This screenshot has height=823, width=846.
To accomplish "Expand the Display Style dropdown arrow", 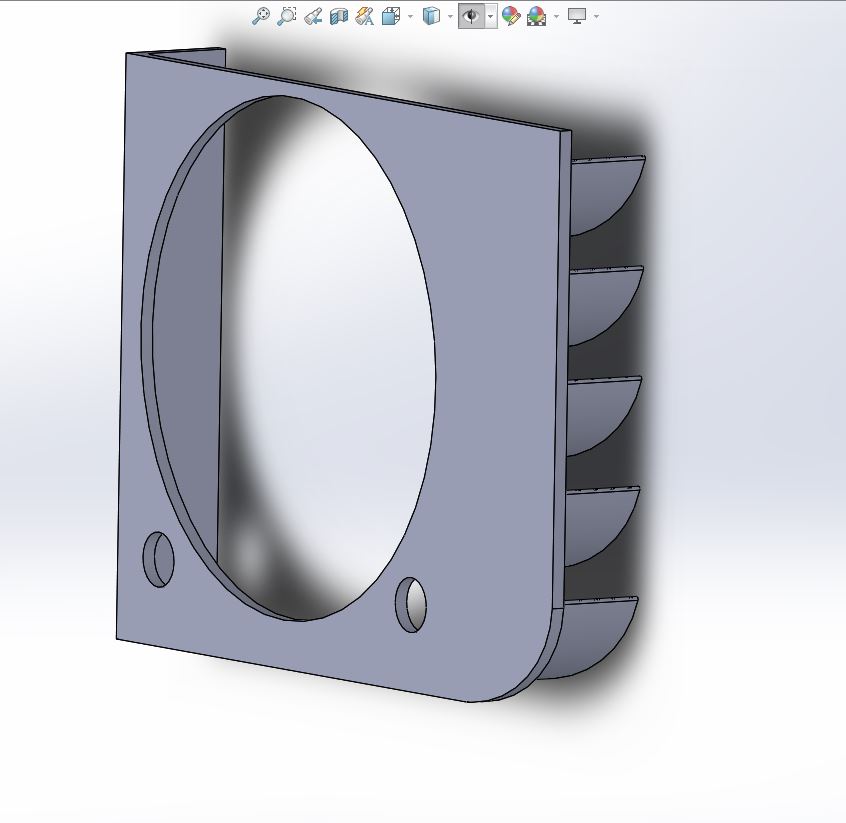I will 451,17.
